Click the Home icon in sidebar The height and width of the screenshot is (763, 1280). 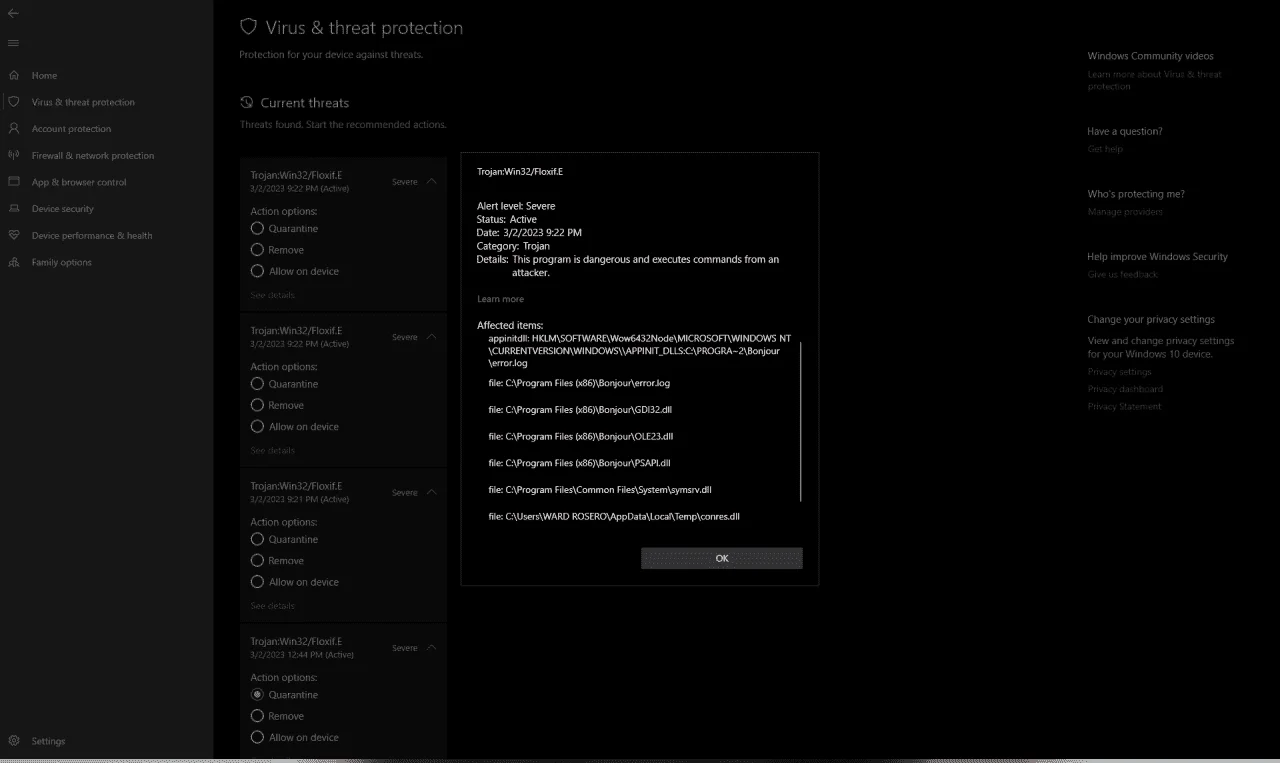13,75
